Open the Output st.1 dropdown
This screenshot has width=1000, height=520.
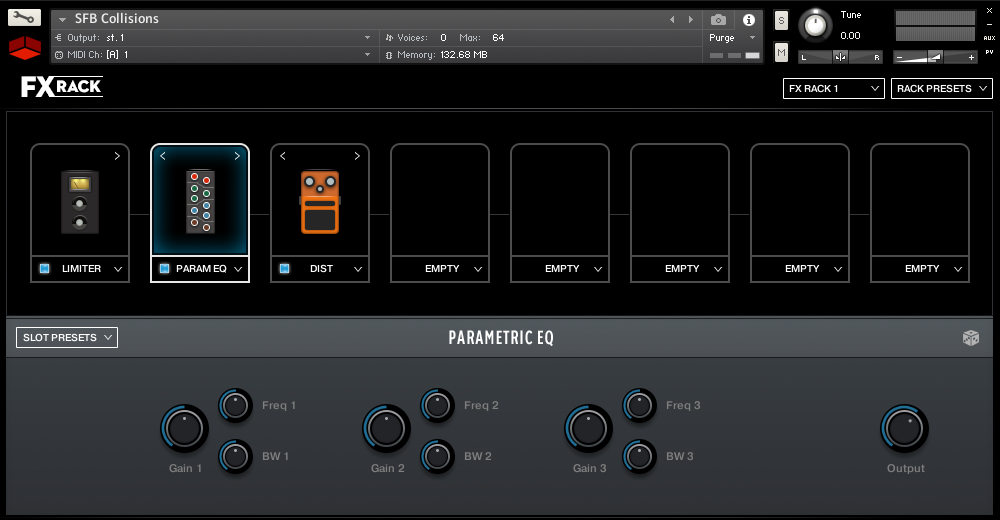click(213, 38)
